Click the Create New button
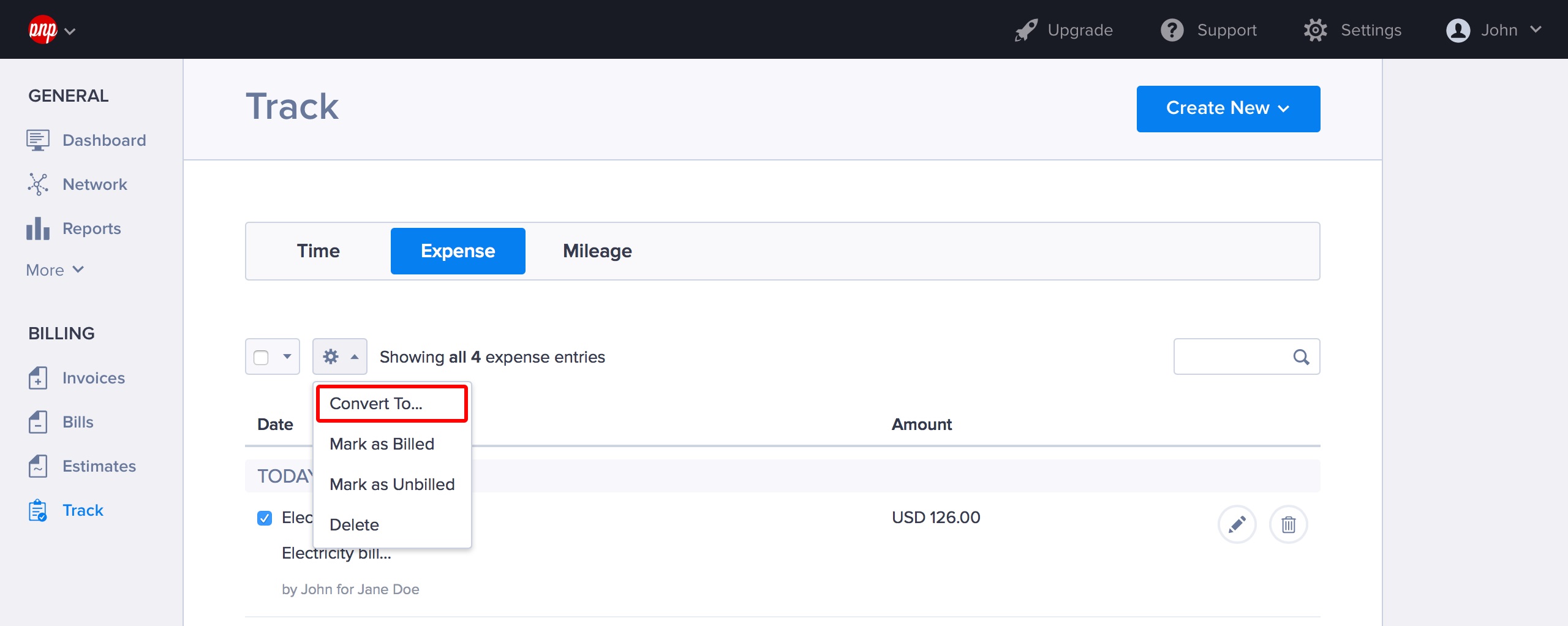The image size is (1568, 626). tap(1228, 108)
